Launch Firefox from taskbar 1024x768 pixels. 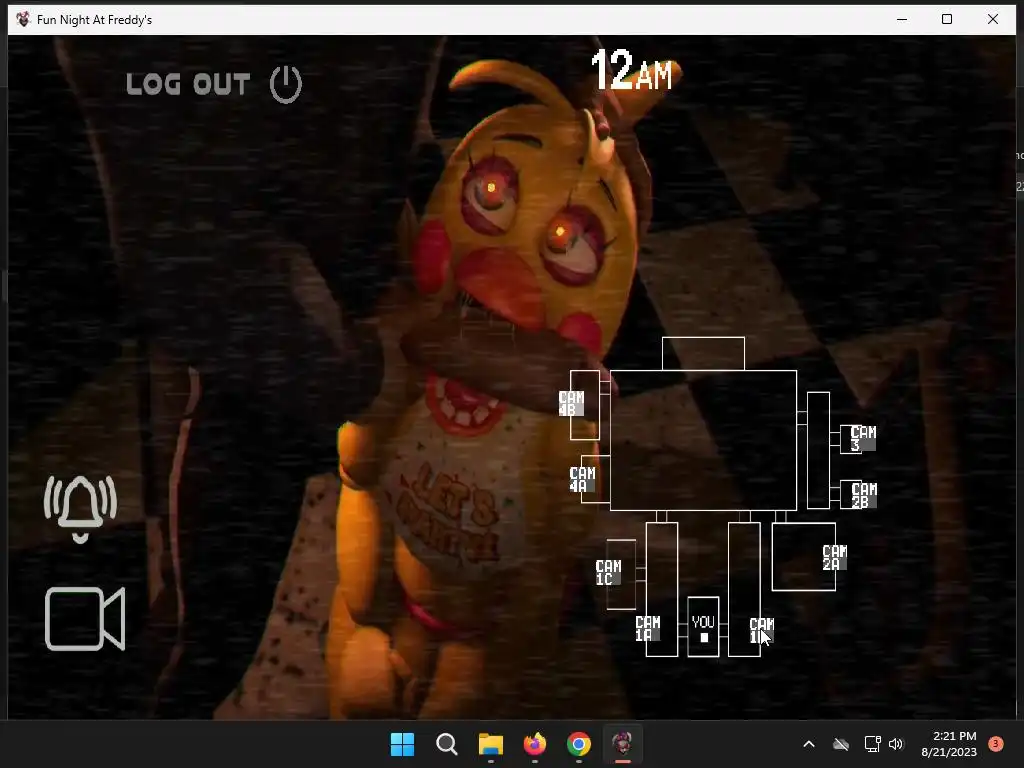[535, 744]
